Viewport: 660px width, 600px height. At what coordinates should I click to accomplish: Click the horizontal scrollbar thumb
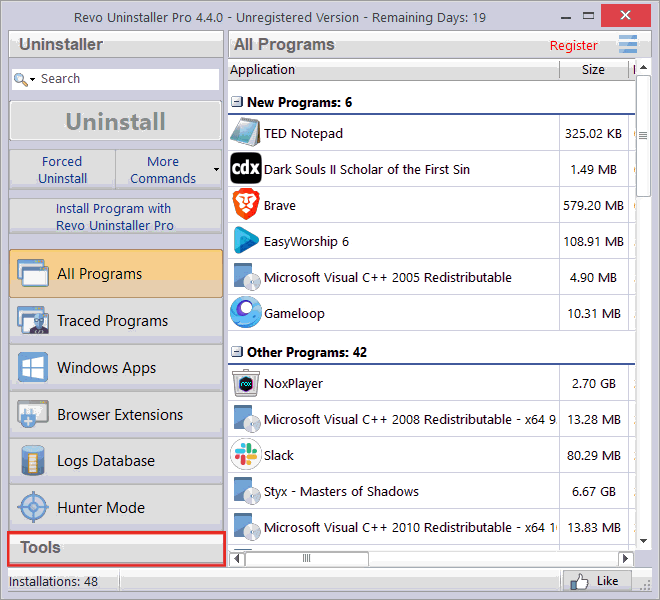tap(307, 558)
